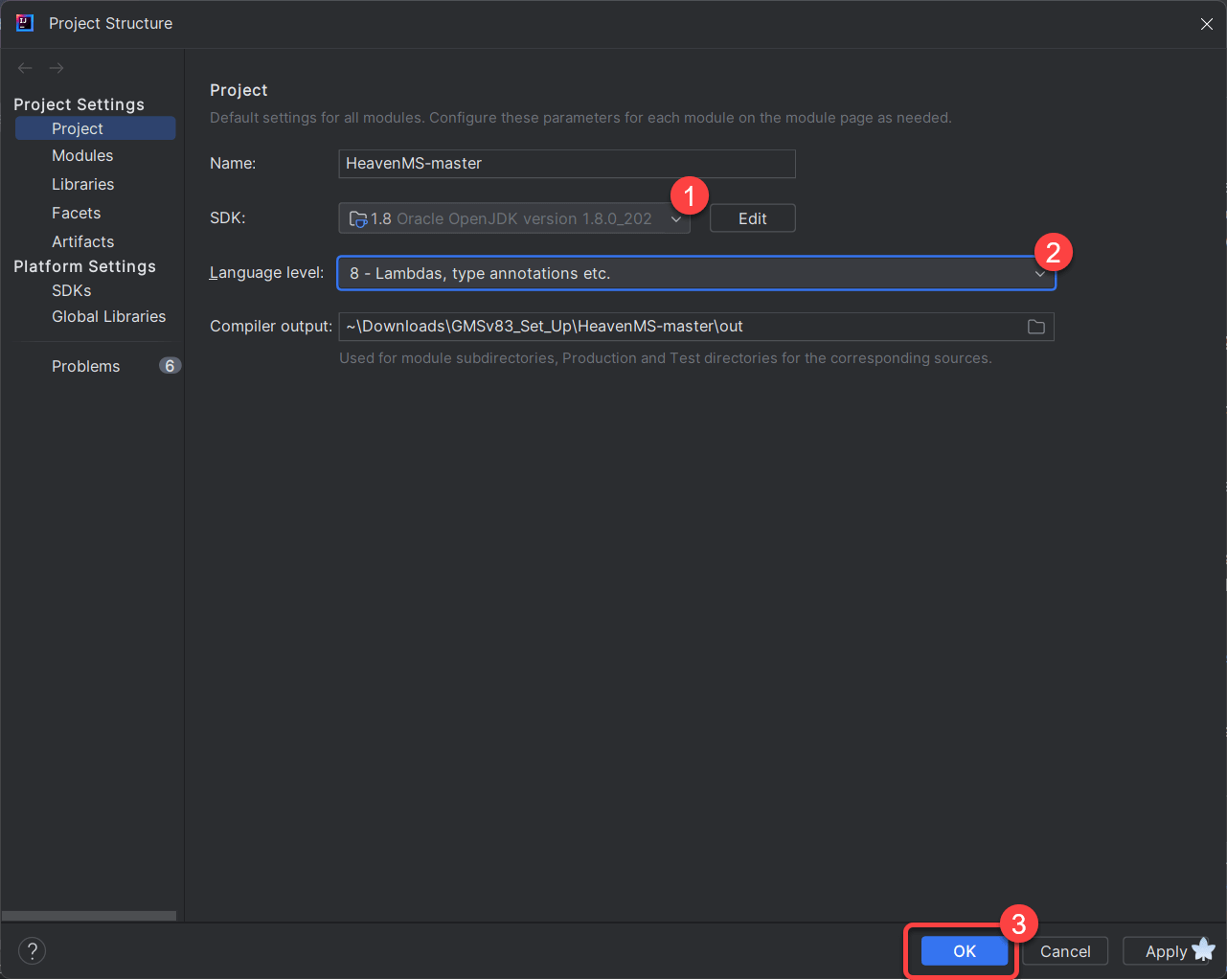Viewport: 1227px width, 980px height.
Task: View the Problems list
Action: tap(86, 366)
